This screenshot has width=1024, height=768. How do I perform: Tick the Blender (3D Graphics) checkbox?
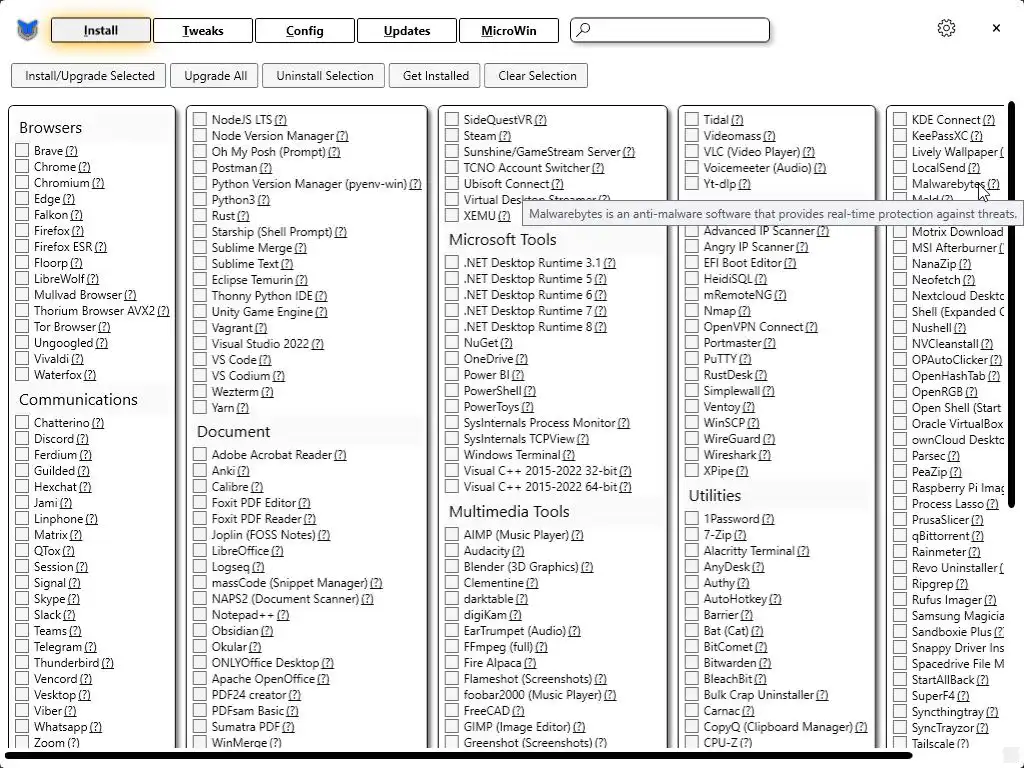[x=452, y=567]
